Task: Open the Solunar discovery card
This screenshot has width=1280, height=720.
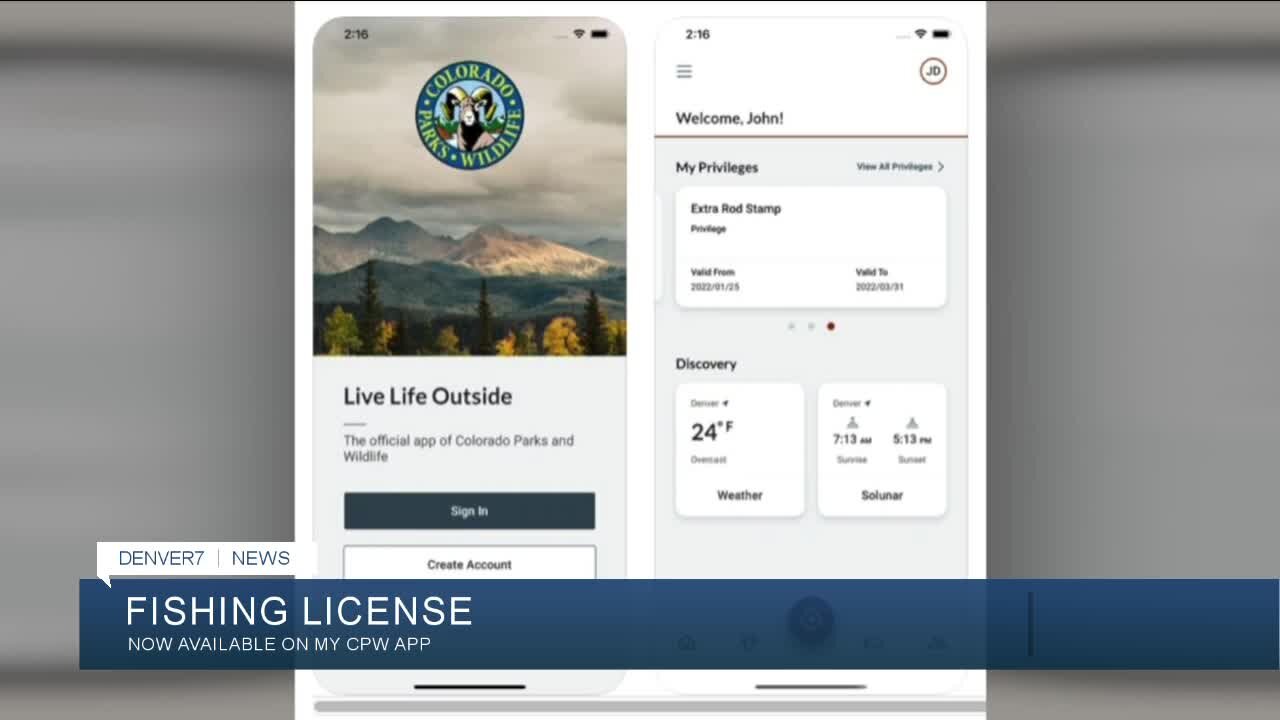Action: click(882, 449)
